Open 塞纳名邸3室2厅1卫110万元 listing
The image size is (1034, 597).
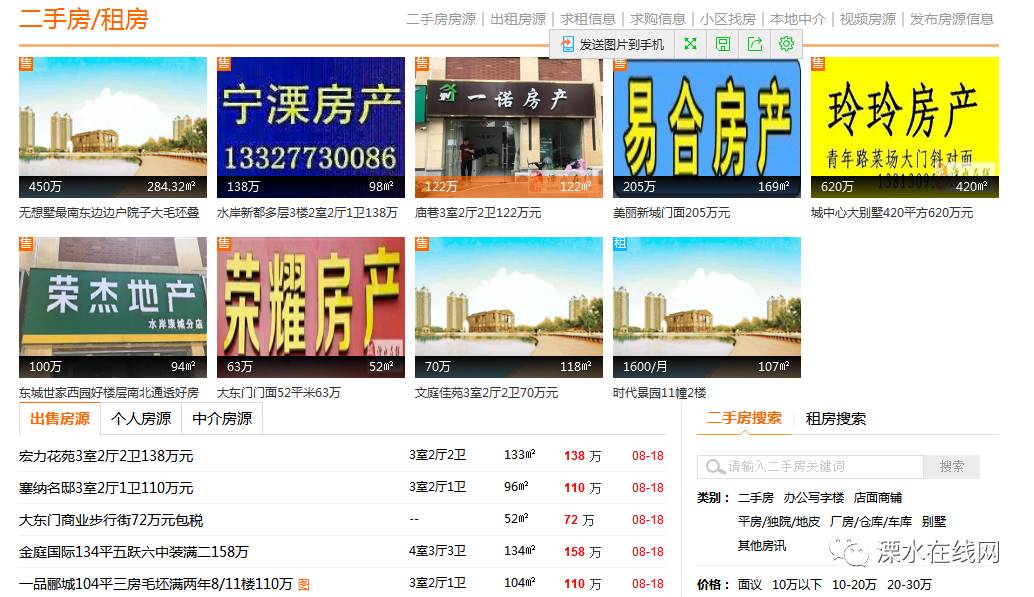(x=106, y=488)
